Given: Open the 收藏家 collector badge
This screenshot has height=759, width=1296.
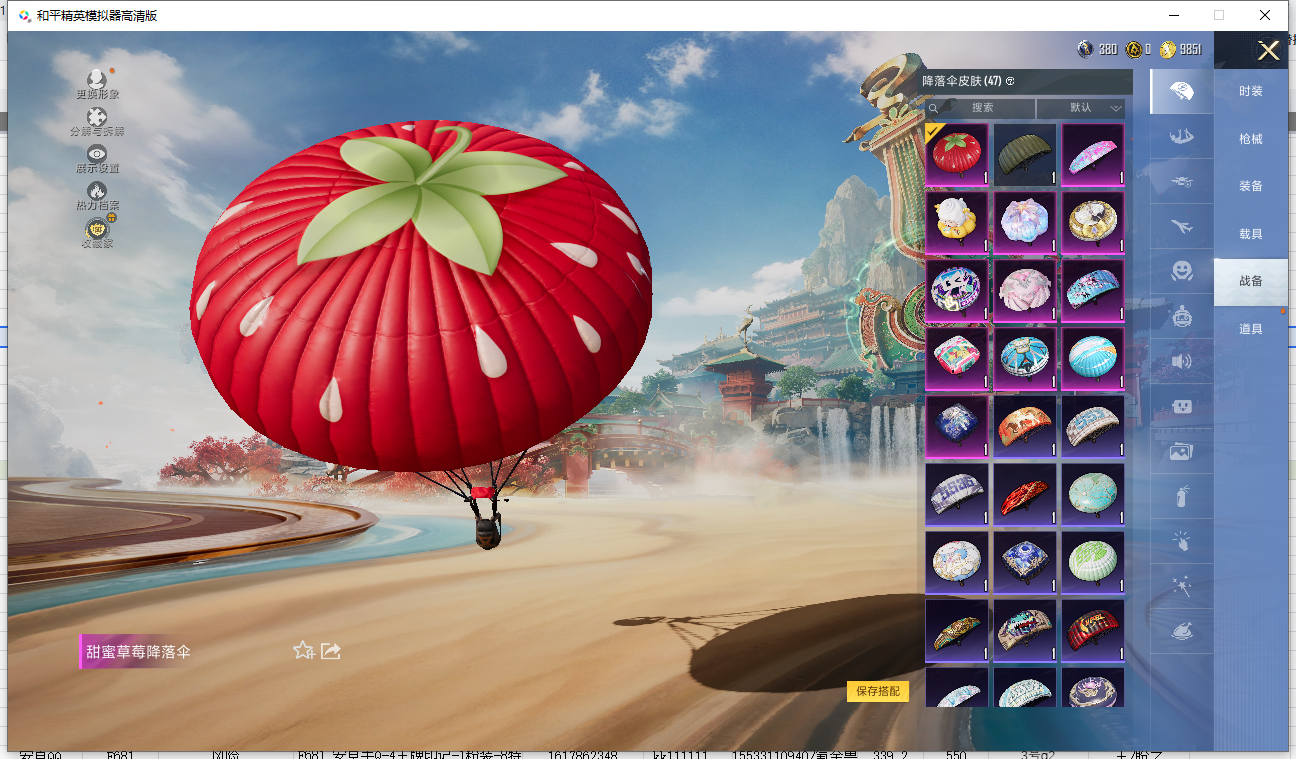Looking at the screenshot, I should click(x=97, y=230).
